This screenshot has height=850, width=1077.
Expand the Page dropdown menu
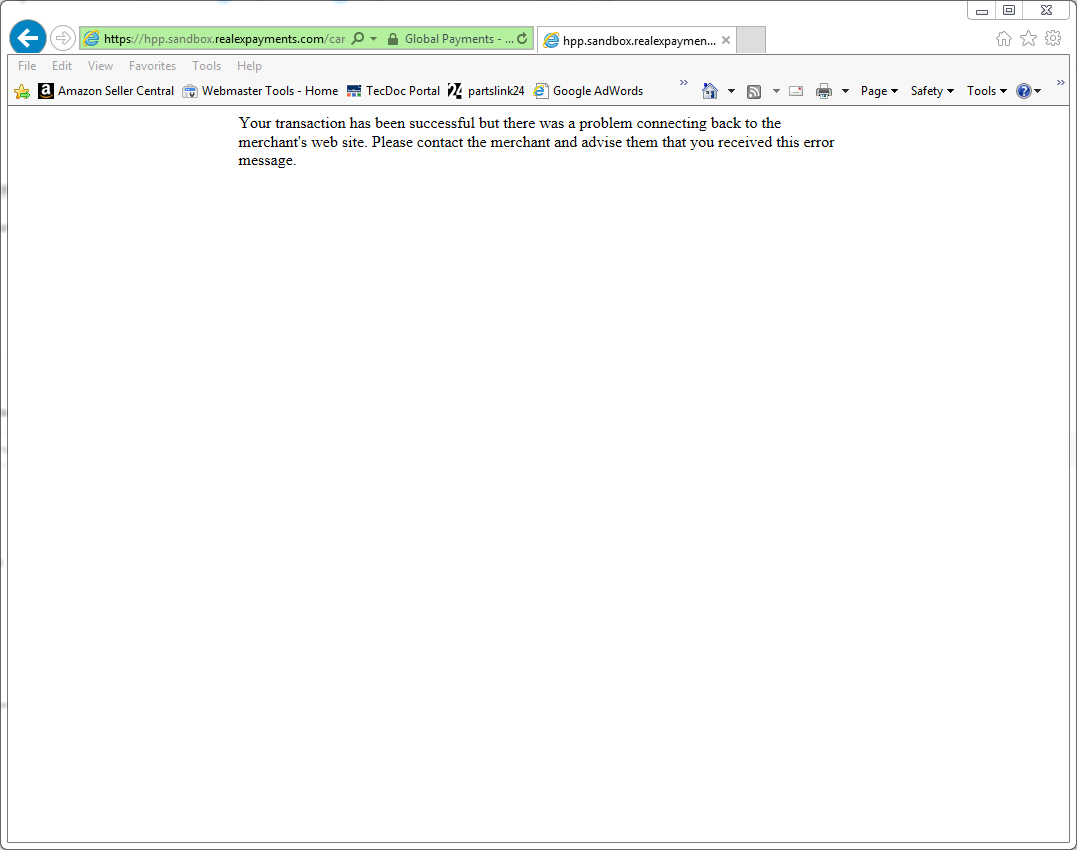[879, 91]
